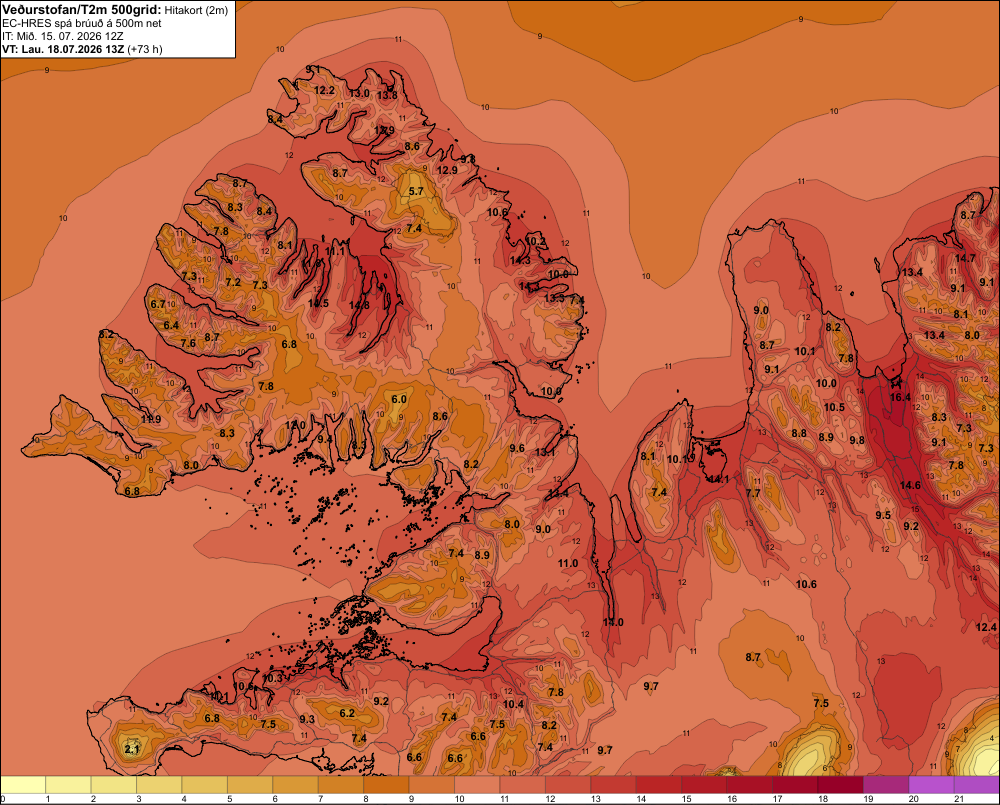The width and height of the screenshot is (1000, 805).
Task: Click the valid time 'VT: Lau. 18.07.2026 13Z'
Action: tap(63, 49)
